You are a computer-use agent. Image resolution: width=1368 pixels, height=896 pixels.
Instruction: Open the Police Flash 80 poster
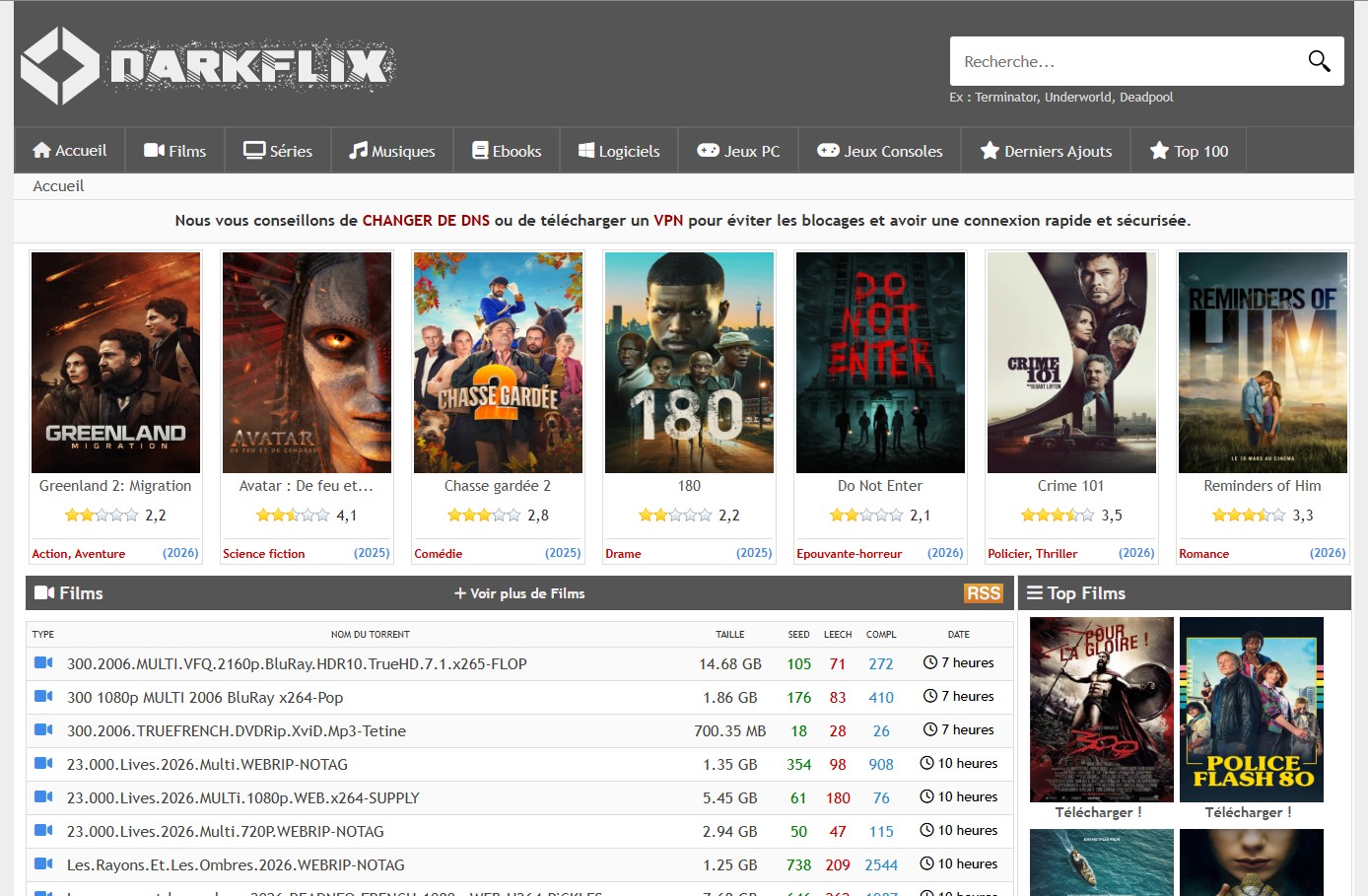(1252, 710)
